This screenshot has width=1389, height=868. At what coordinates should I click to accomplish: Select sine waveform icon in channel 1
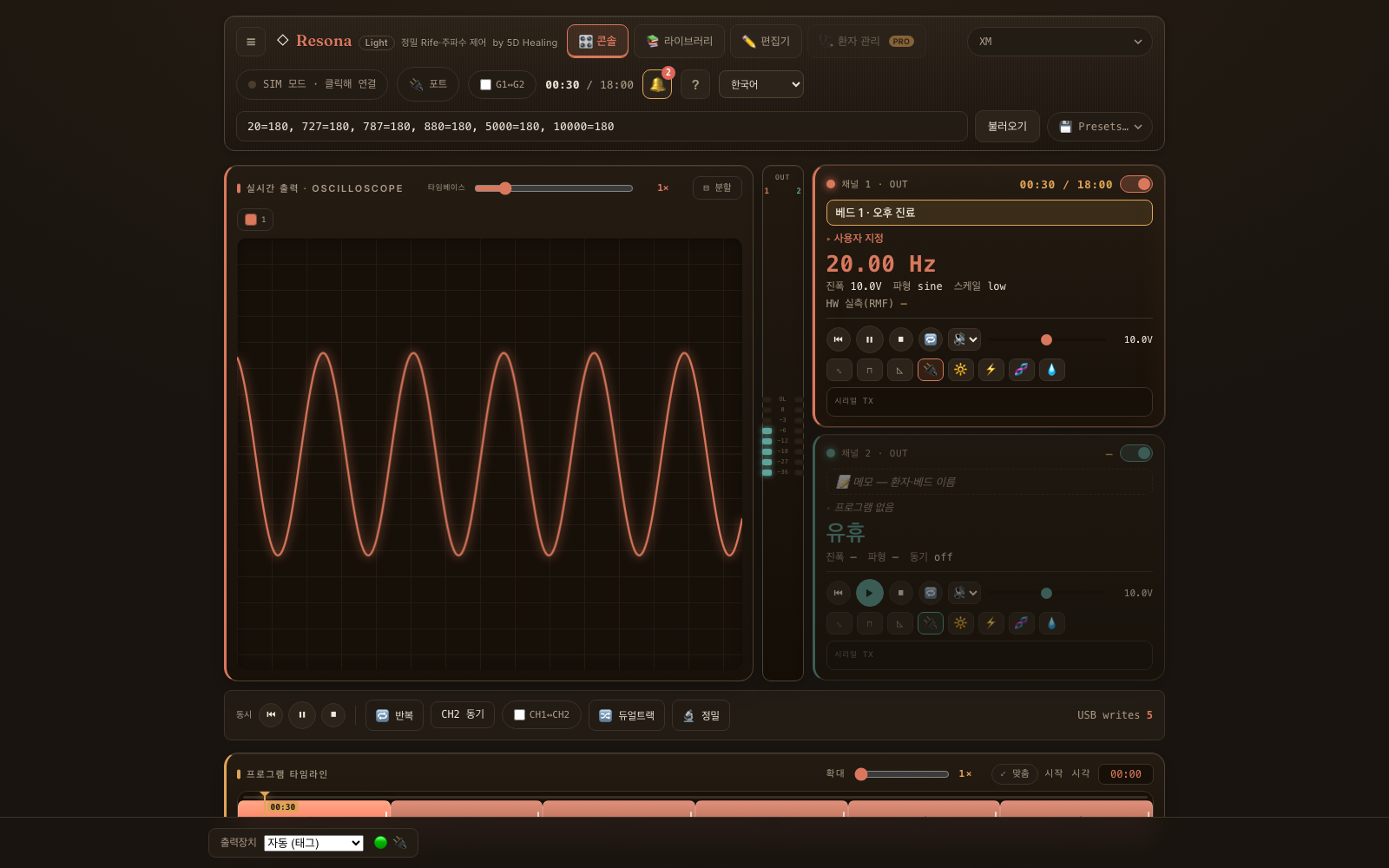(x=839, y=370)
